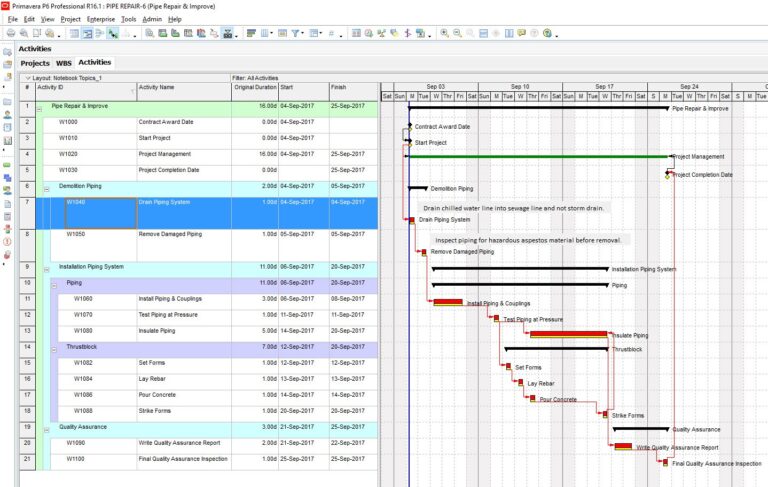768x487 pixels.
Task: Select activity W1050 Remove Damaged Piping
Action: coord(207,245)
